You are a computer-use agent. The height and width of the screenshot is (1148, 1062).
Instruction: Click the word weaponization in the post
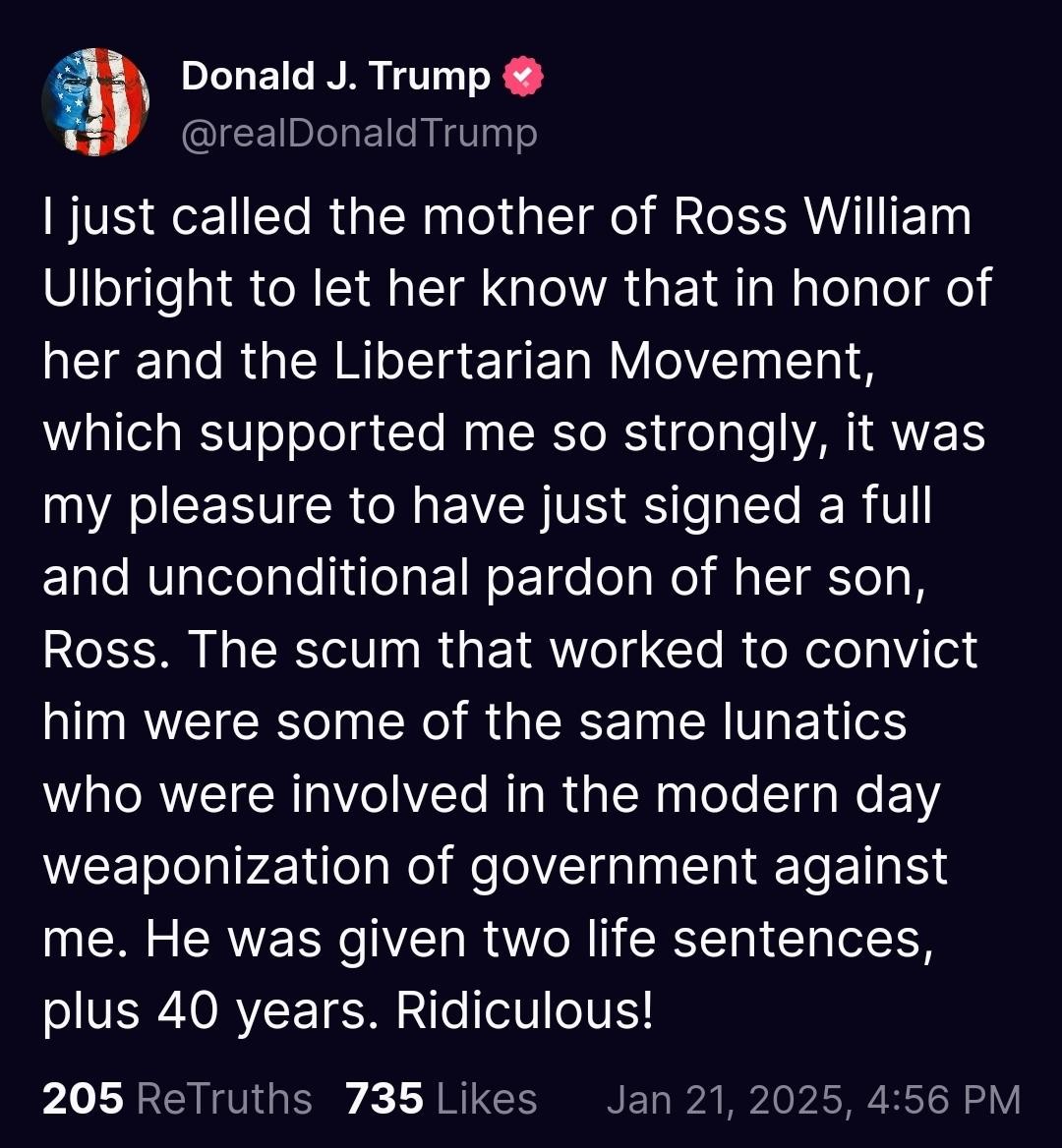point(216,867)
